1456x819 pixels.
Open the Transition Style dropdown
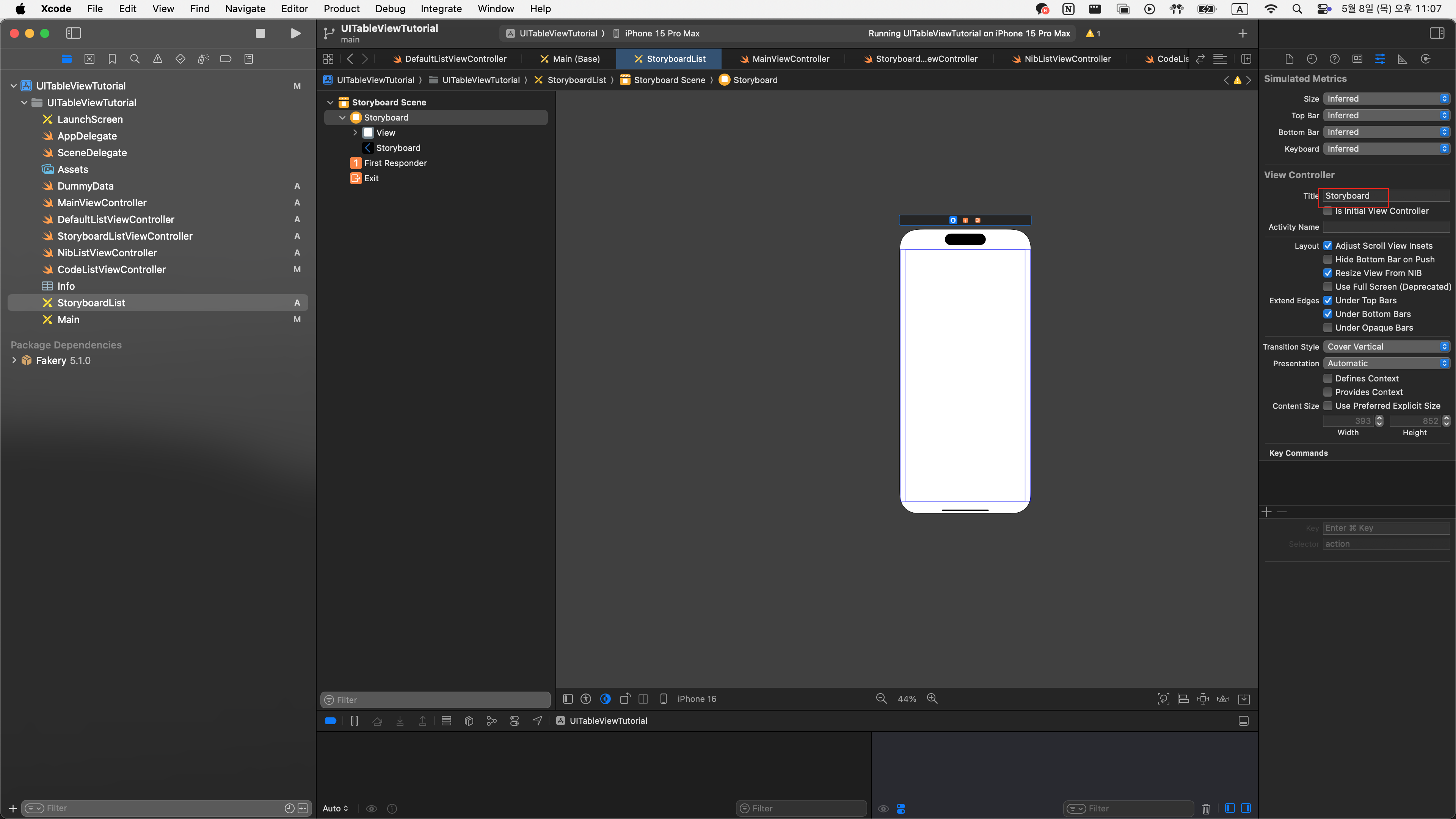tap(1386, 347)
